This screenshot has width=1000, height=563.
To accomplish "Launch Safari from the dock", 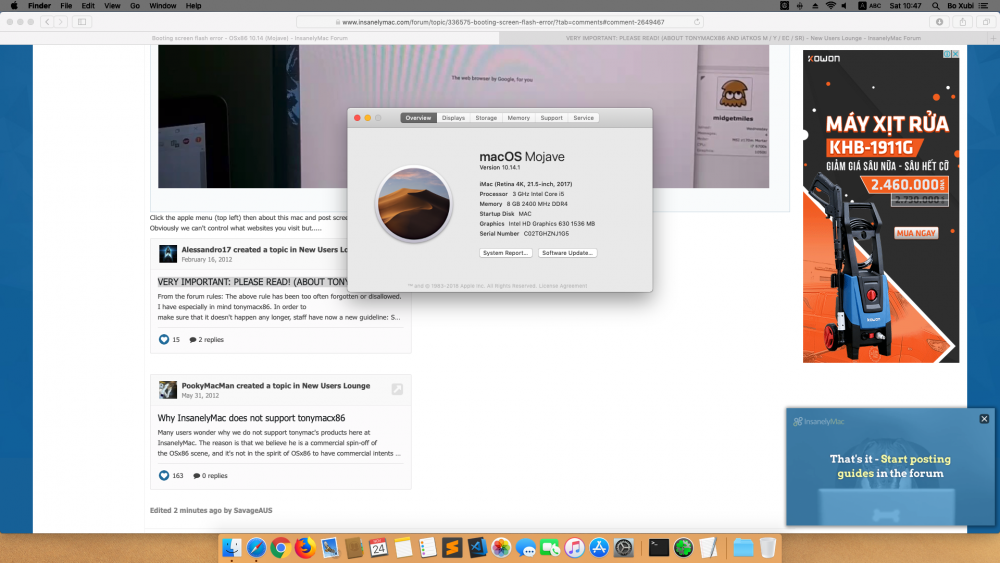I will 256,548.
